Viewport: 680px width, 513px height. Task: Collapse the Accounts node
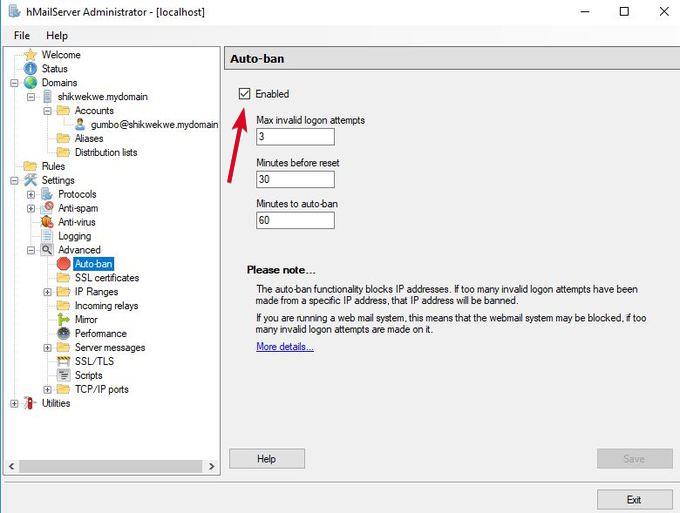(x=47, y=111)
